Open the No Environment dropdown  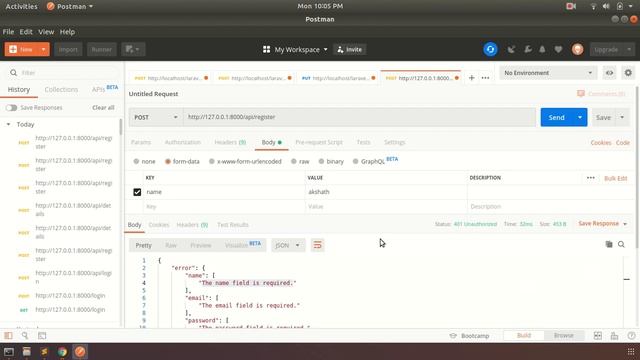(548, 73)
